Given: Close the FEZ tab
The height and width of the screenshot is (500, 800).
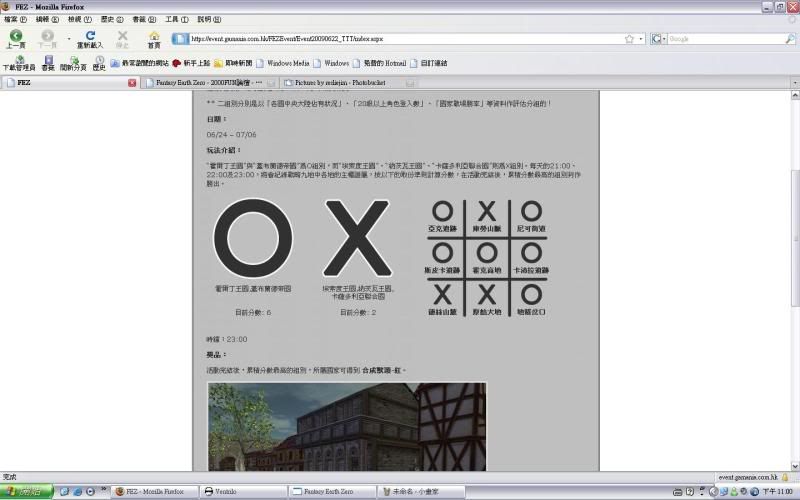Looking at the screenshot, I should [132, 83].
